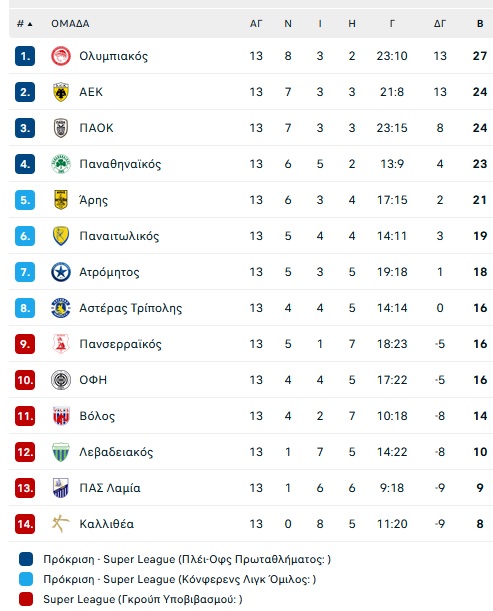Sort the standings by ΑΓ column header

point(256,24)
